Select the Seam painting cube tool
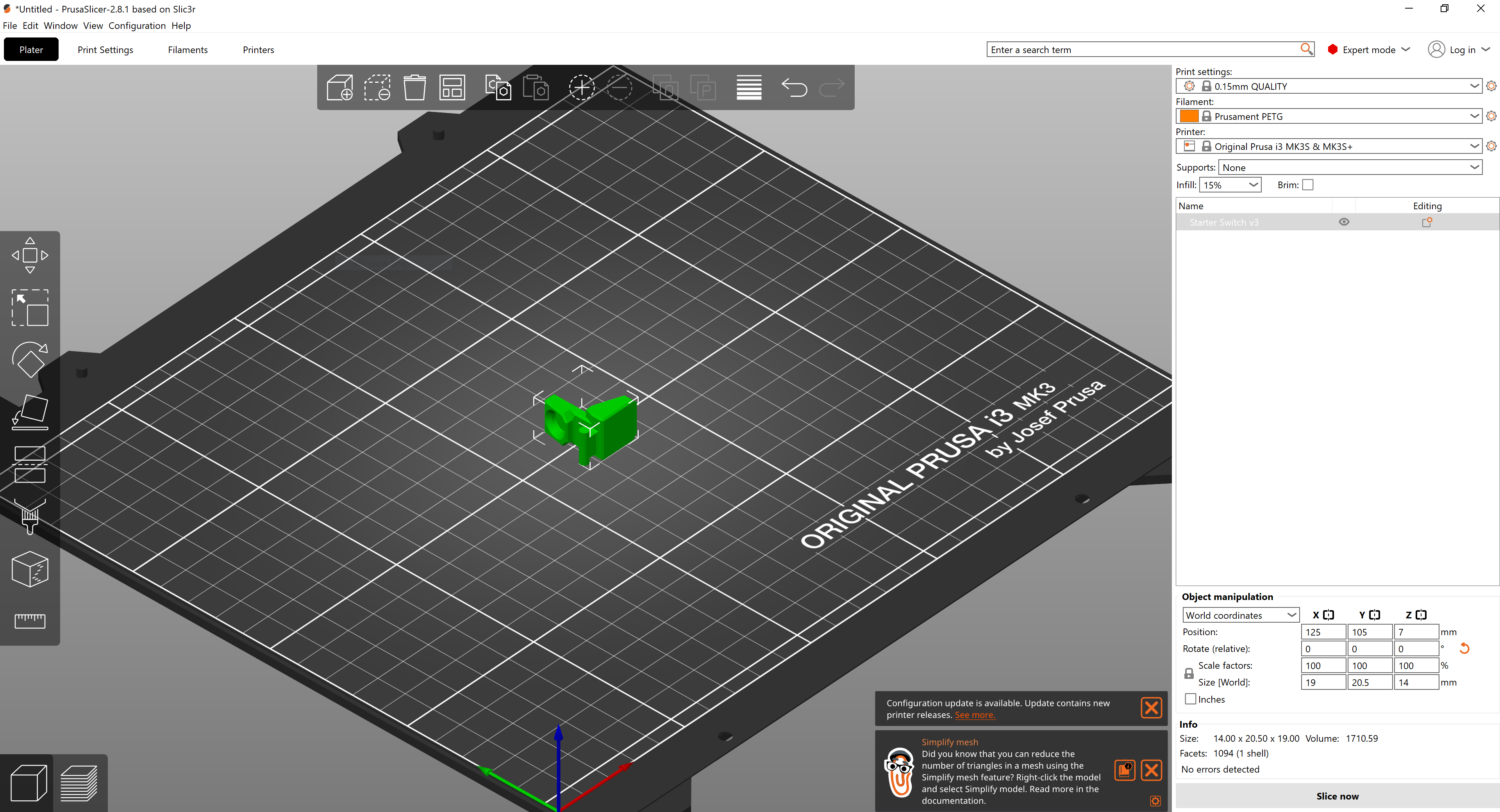The width and height of the screenshot is (1500, 812). 30,569
